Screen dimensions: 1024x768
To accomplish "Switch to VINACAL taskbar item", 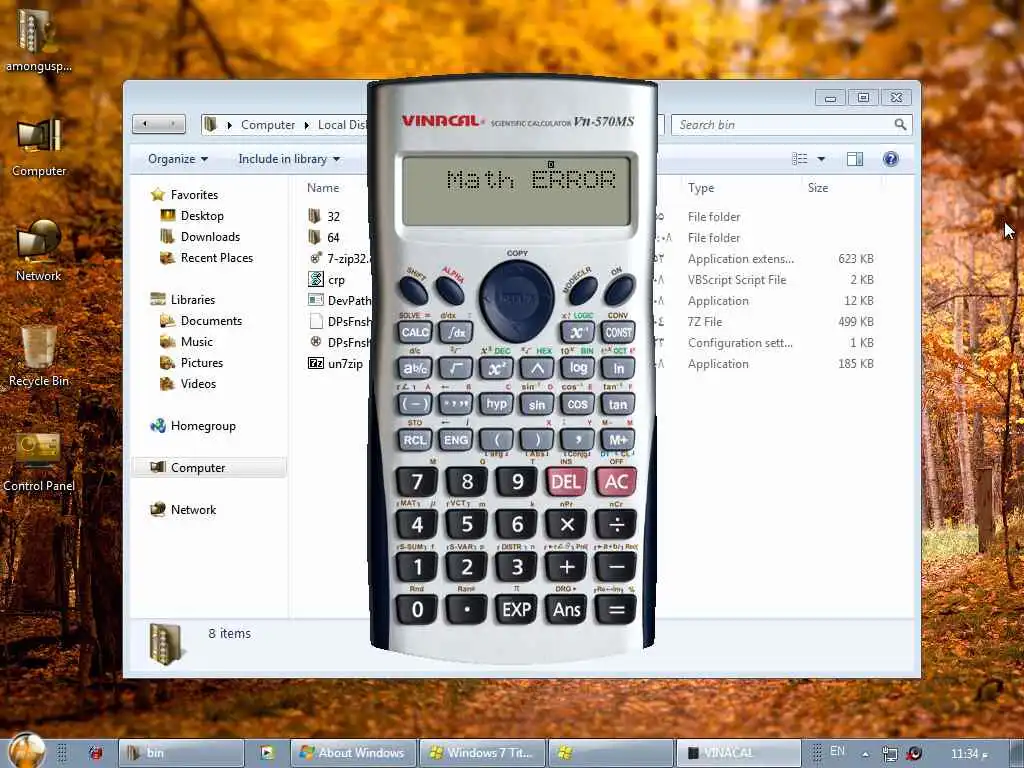I will tap(739, 753).
